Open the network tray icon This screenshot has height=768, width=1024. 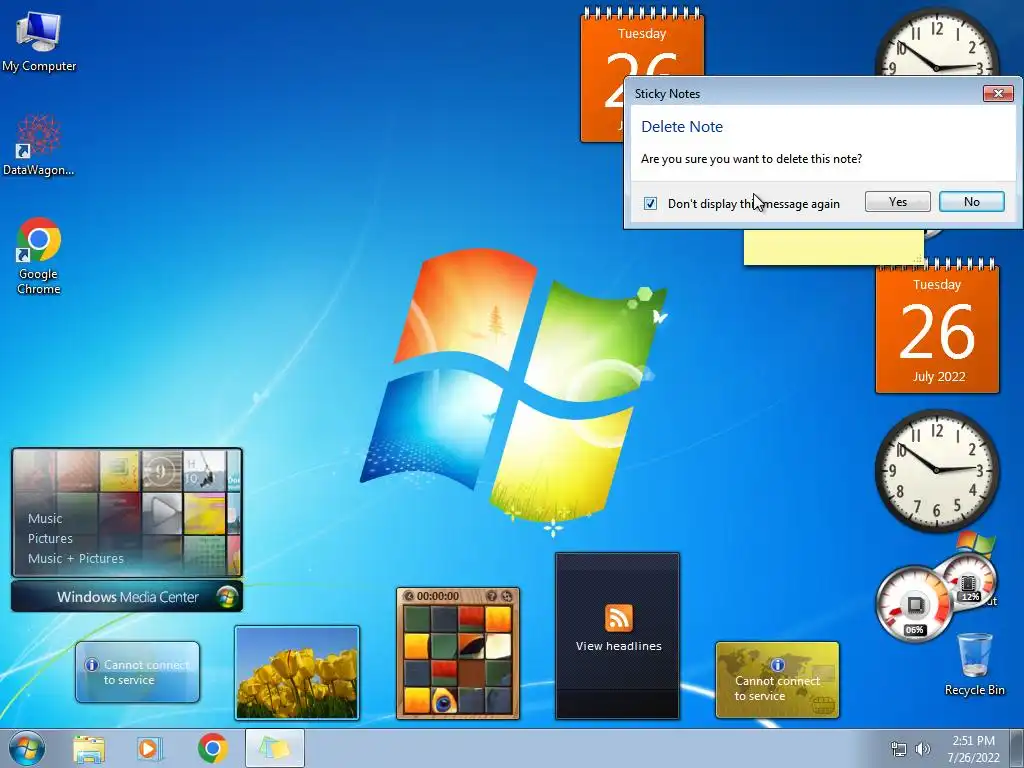[x=899, y=750]
